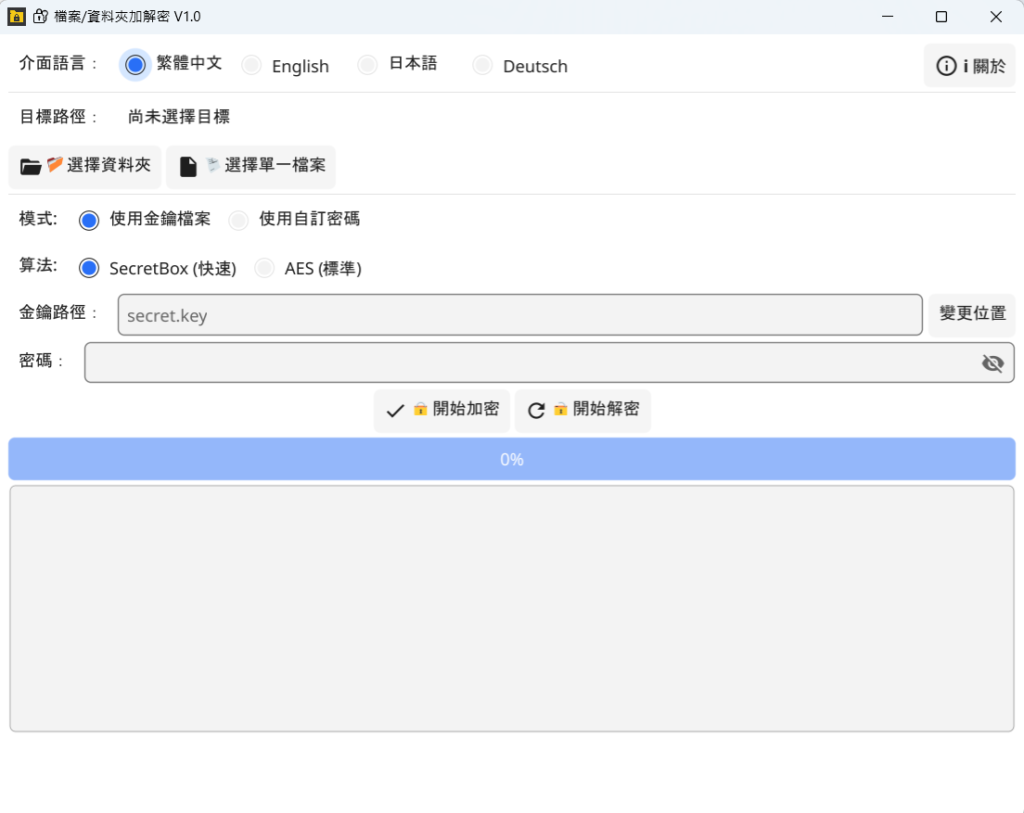Select 使用自訂密碼 mode
The image size is (1024, 813).
pyautogui.click(x=239, y=220)
